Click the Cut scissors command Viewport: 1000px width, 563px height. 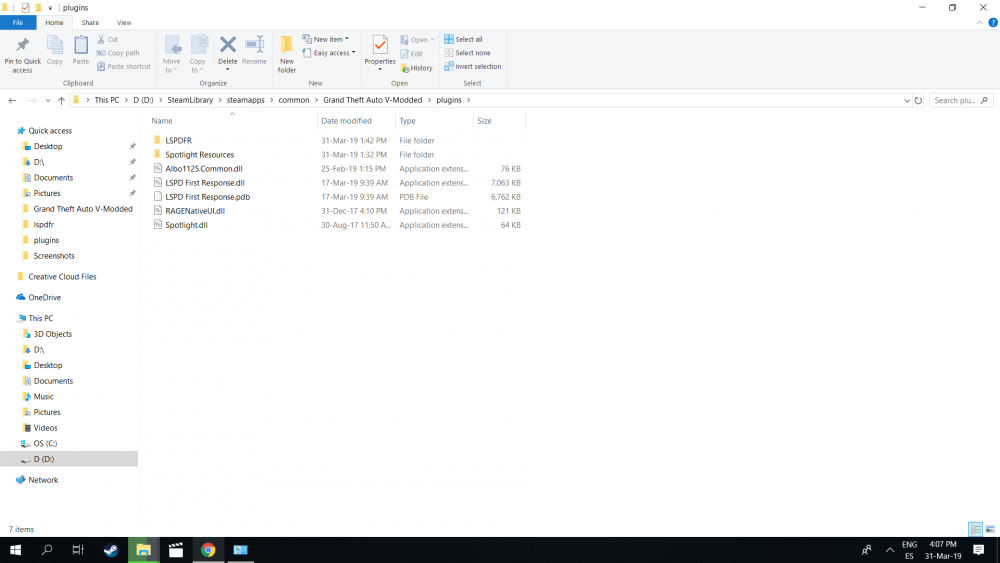pos(108,40)
